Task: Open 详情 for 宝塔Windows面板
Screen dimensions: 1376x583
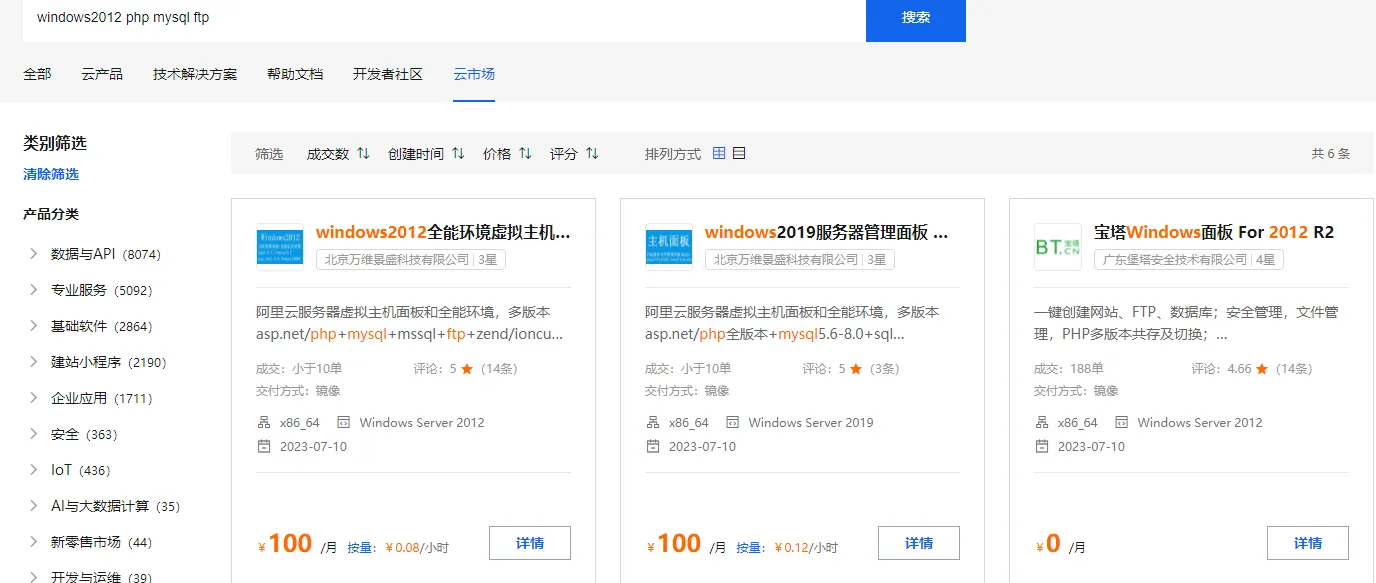Action: 1308,542
